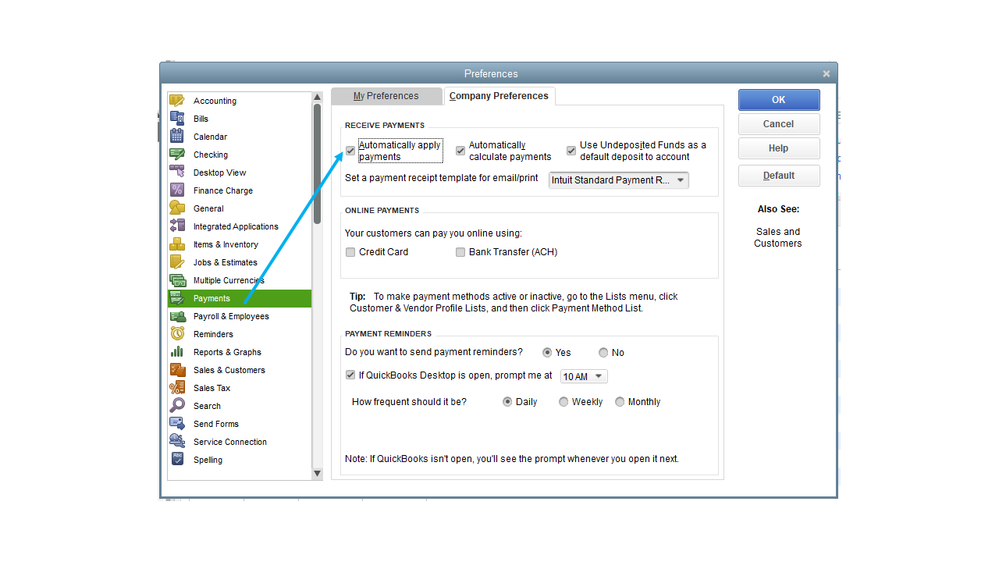The width and height of the screenshot is (999, 562).
Task: Select the General preferences icon
Action: point(177,208)
